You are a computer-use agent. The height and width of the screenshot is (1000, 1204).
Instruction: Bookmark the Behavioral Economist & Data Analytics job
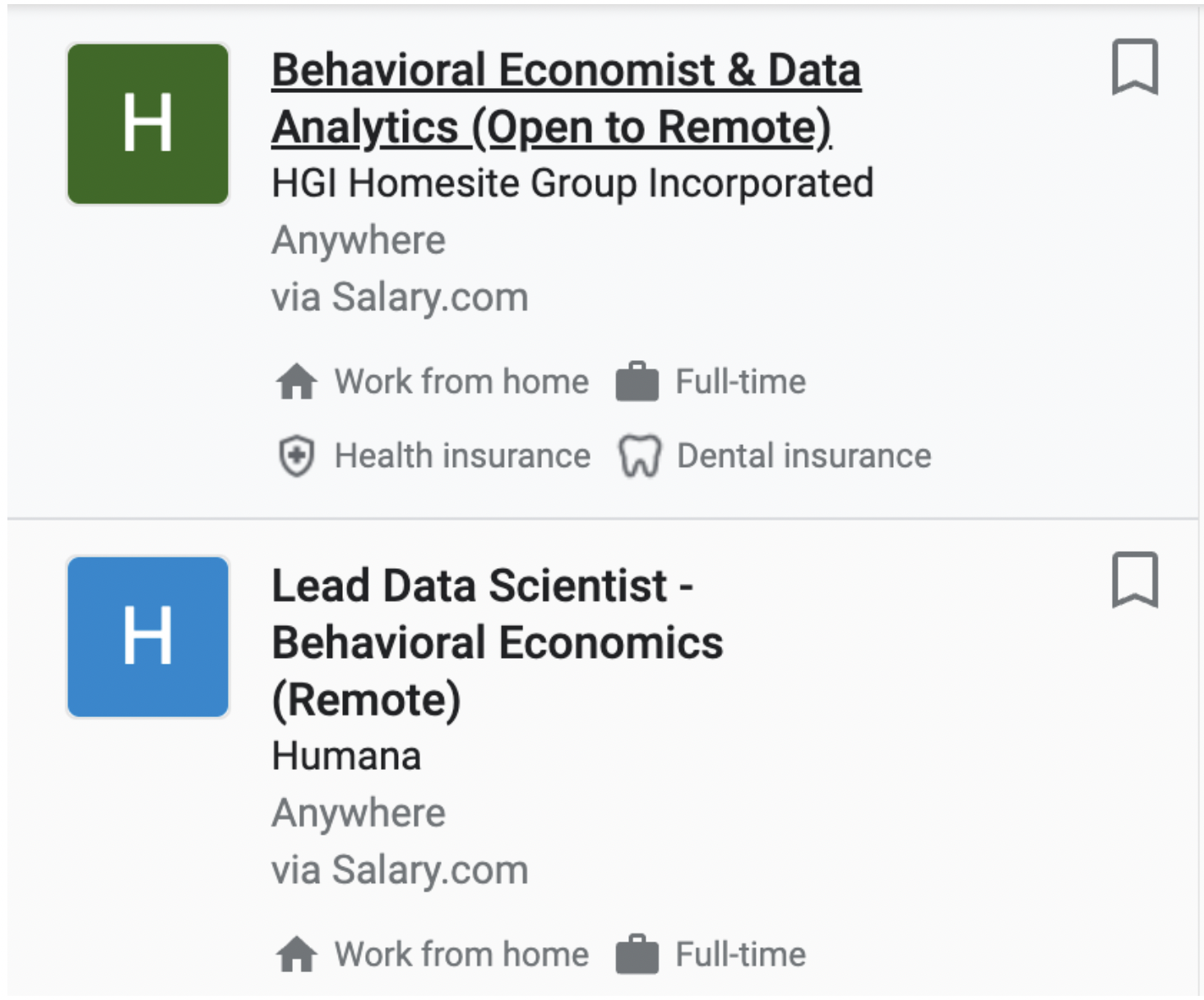pos(1135,67)
